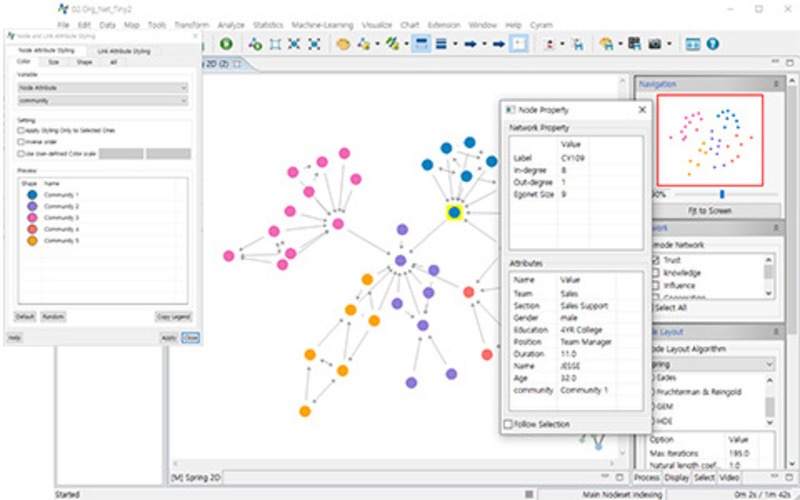This screenshot has width=800, height=500.
Task: Switch to the Link Attribute Styling tab
Action: pyautogui.click(x=124, y=50)
